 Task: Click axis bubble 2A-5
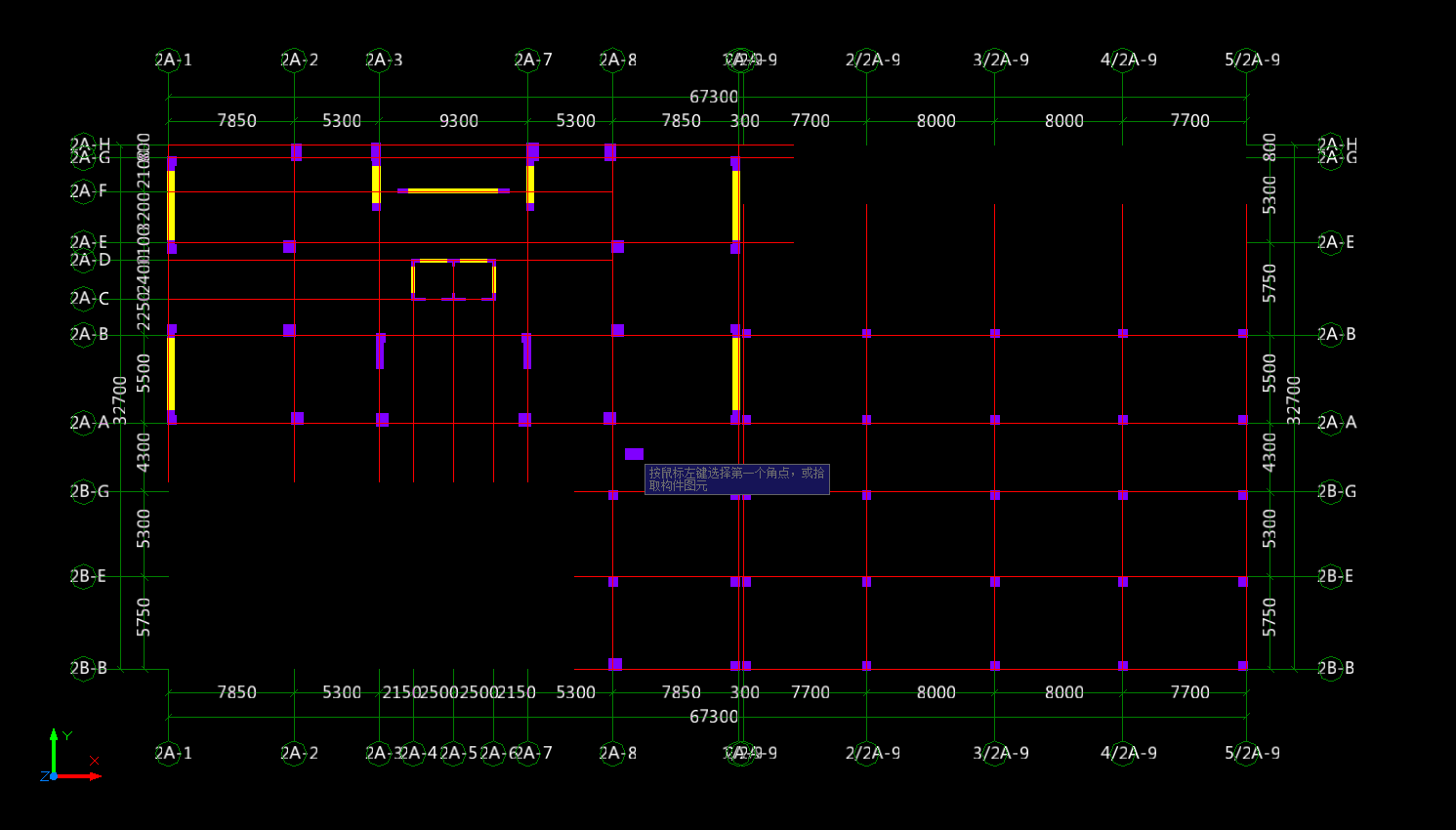458,753
